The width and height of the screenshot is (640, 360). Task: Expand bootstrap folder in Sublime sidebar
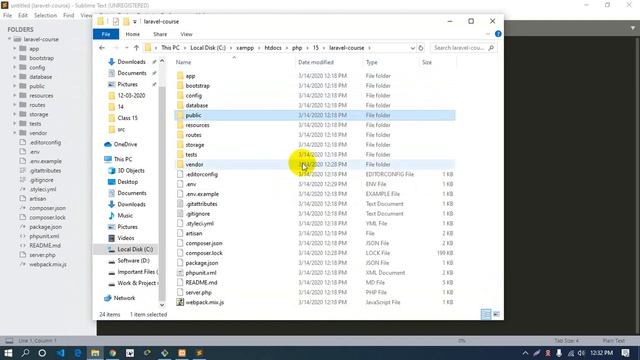pyautogui.click(x=14, y=58)
